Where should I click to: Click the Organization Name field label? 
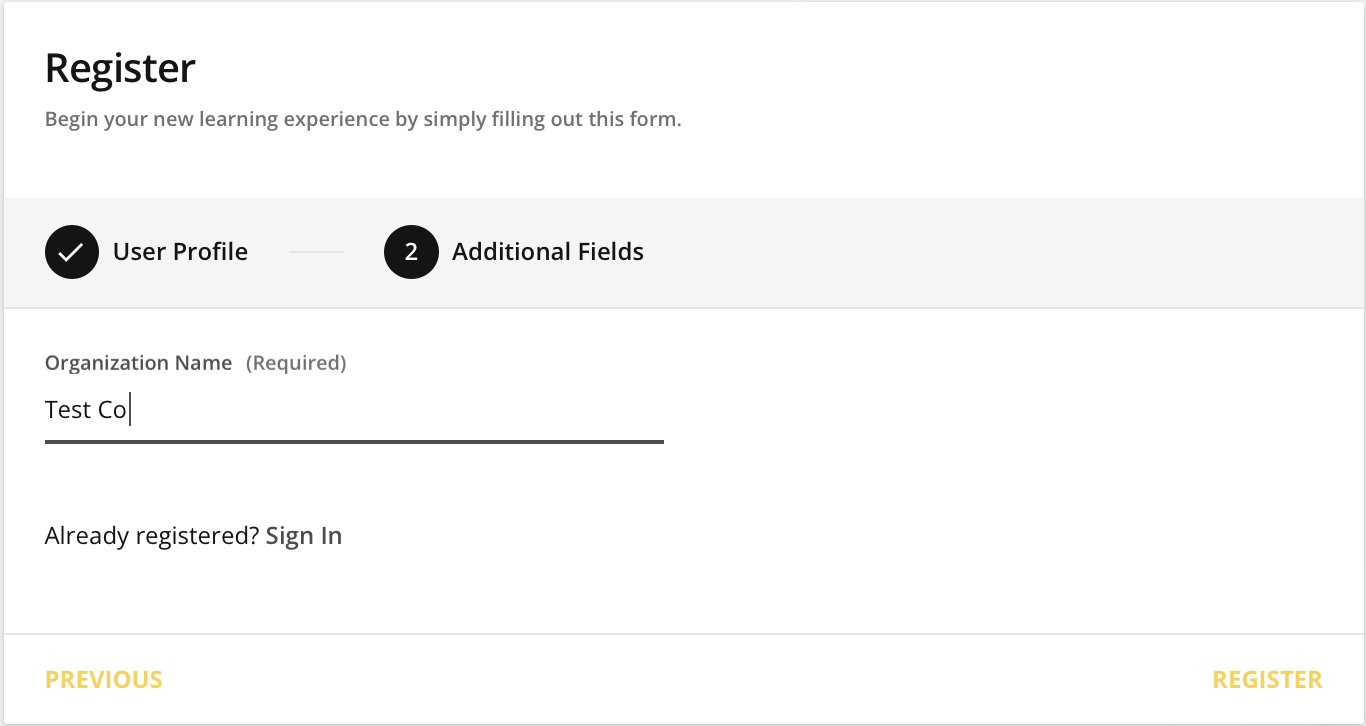(139, 363)
